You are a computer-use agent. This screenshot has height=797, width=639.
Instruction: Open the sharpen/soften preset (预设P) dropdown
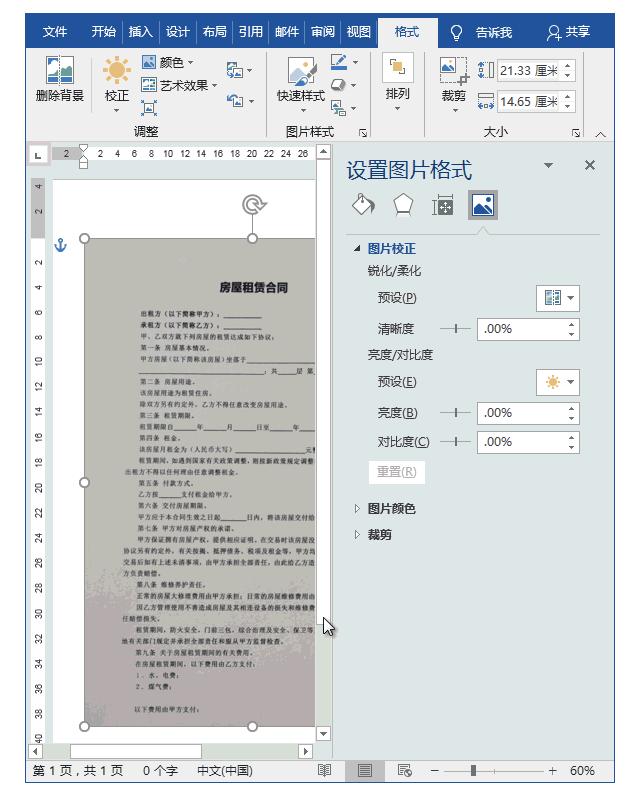tap(558, 298)
